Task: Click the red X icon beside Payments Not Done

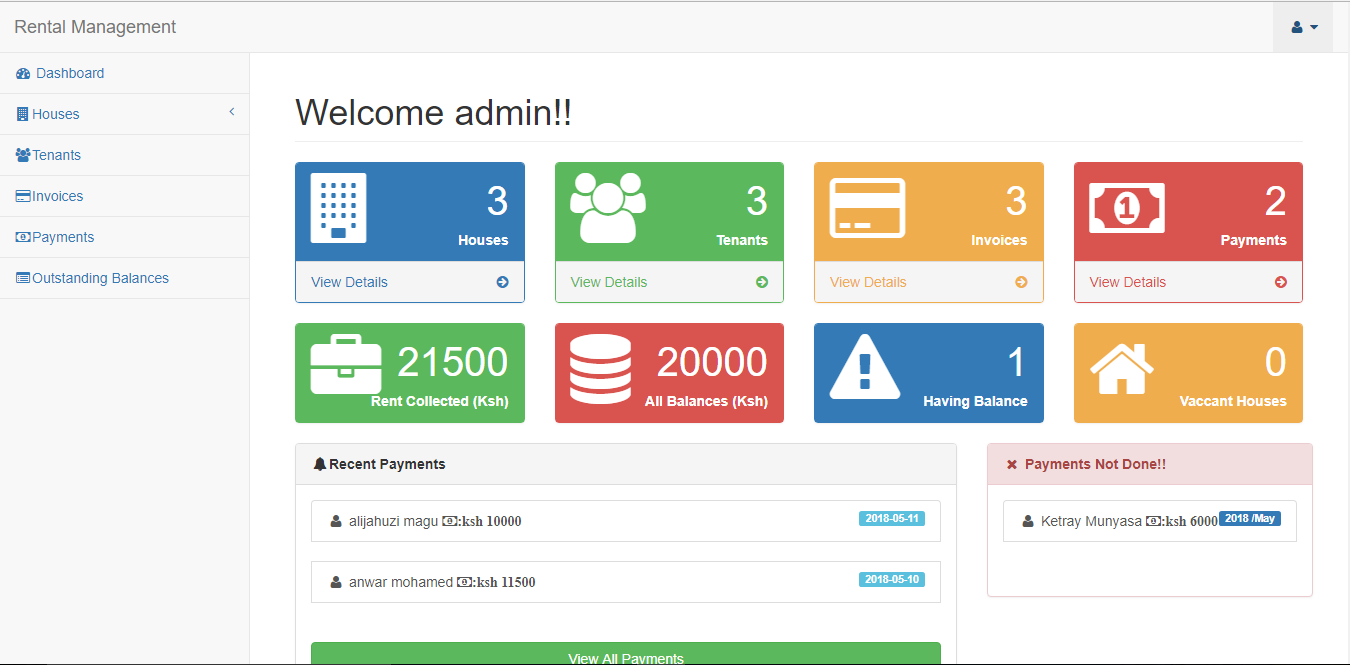Action: [x=1011, y=464]
